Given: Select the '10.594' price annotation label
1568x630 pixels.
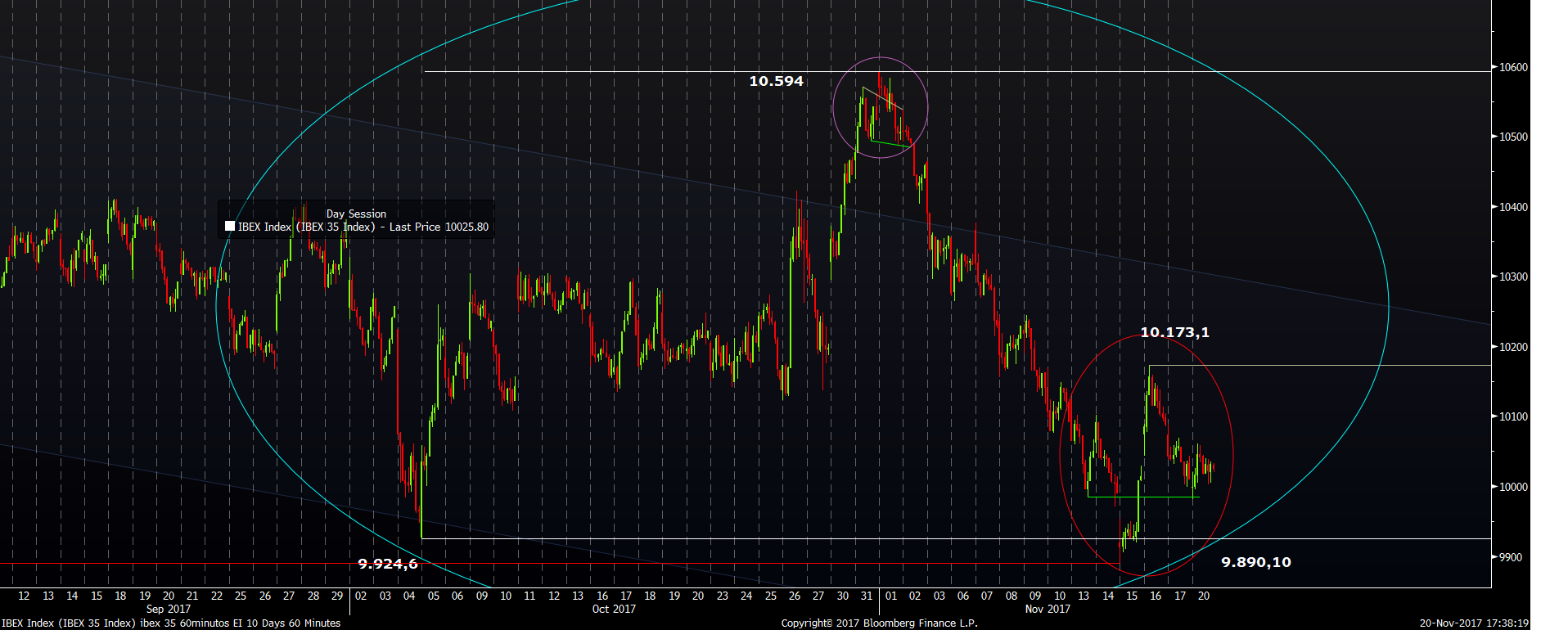Looking at the screenshot, I should click(777, 81).
